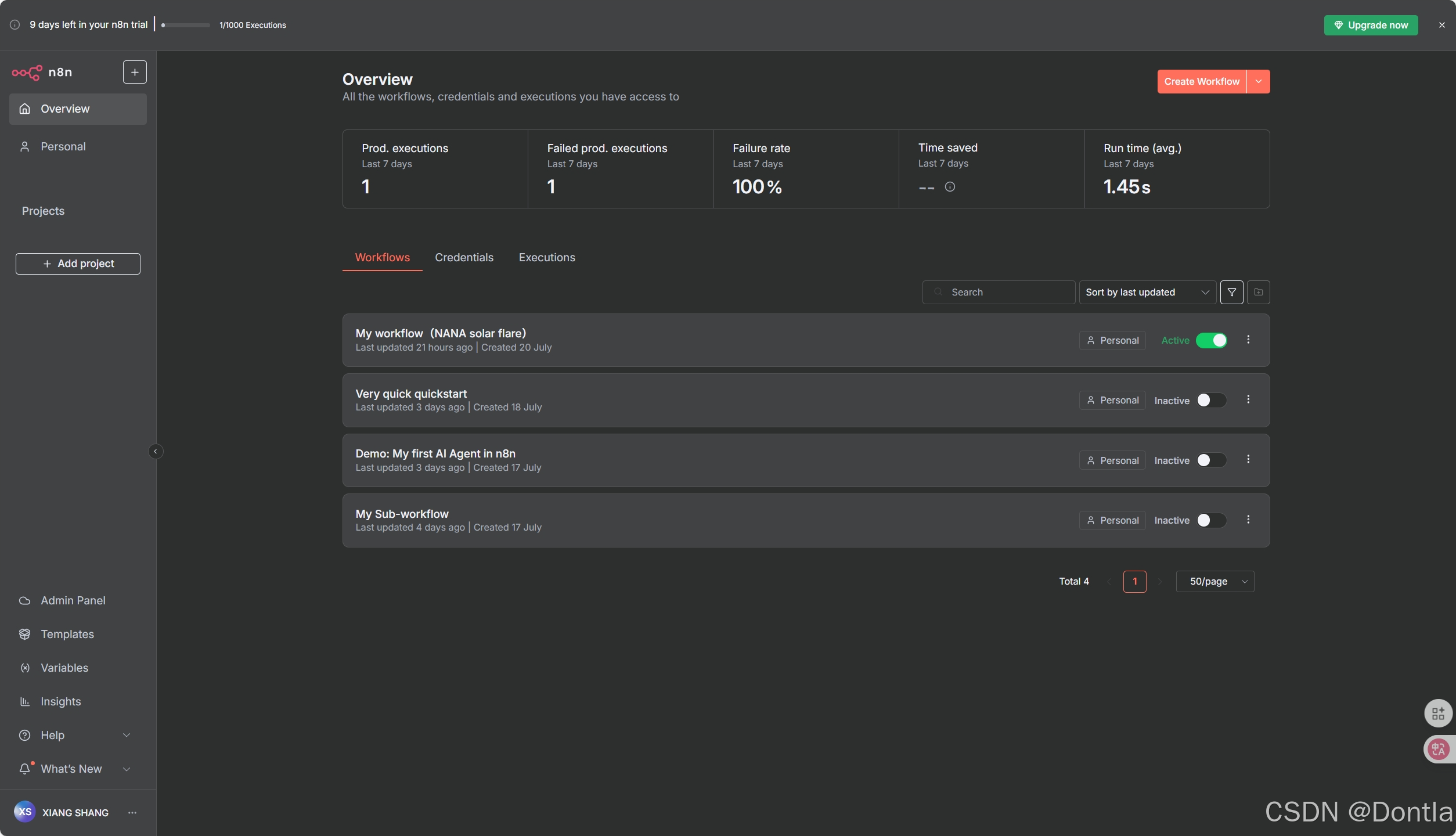Click the executions usage progress bar
Viewport: 1456px width, 836px height.
coord(186,25)
